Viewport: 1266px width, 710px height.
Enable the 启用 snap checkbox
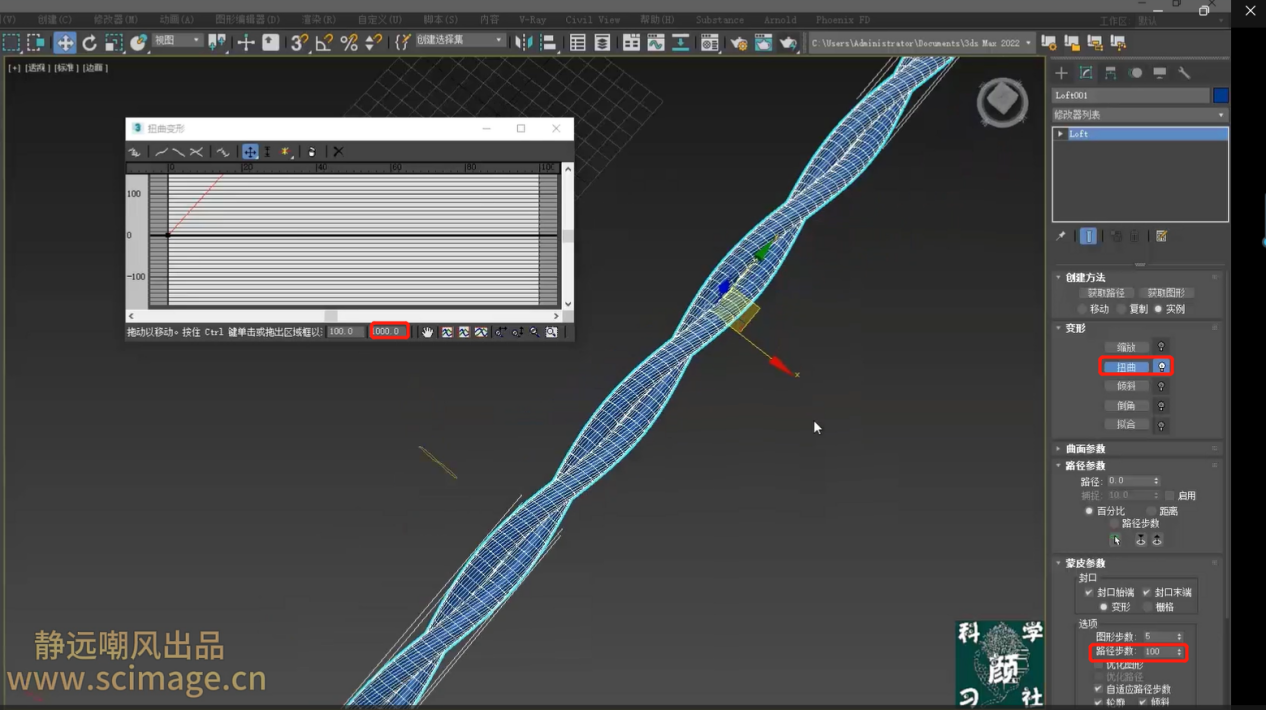[1170, 495]
